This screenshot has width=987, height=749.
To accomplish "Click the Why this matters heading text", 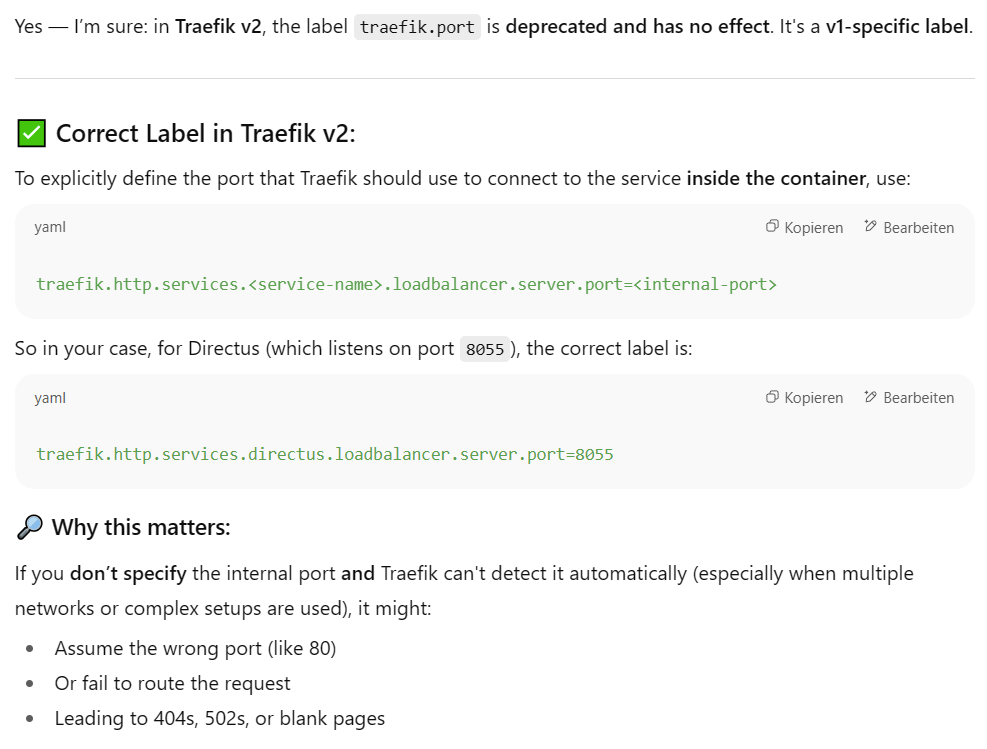I will click(x=141, y=527).
